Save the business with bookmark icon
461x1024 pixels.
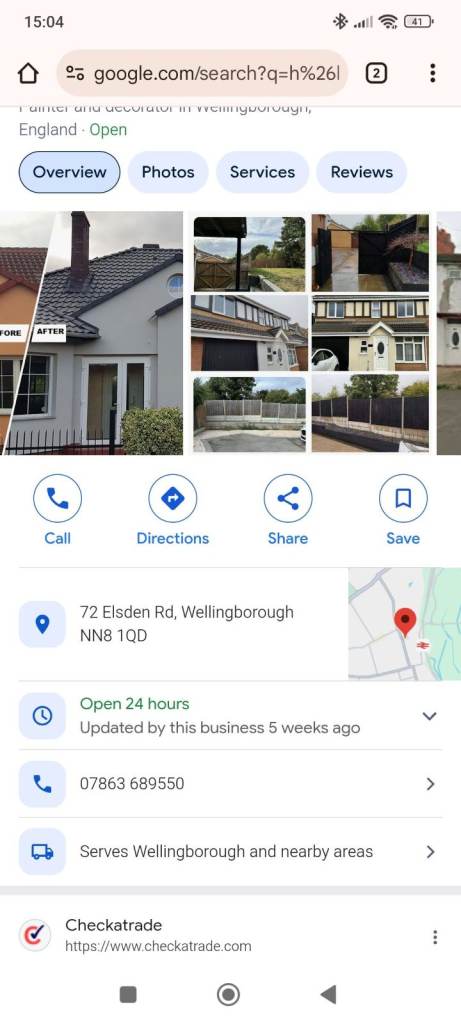pyautogui.click(x=403, y=499)
